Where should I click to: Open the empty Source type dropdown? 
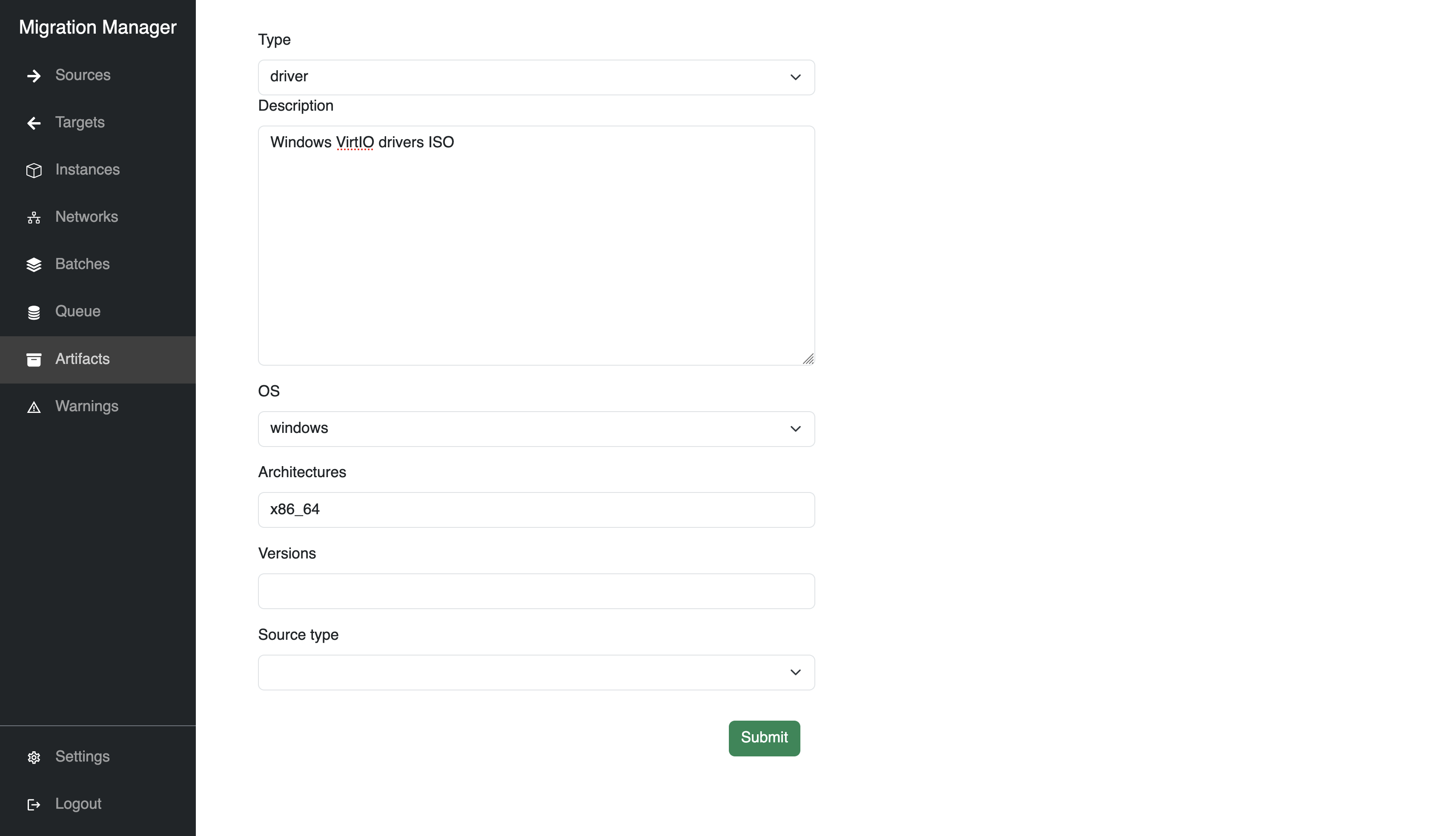[536, 672]
